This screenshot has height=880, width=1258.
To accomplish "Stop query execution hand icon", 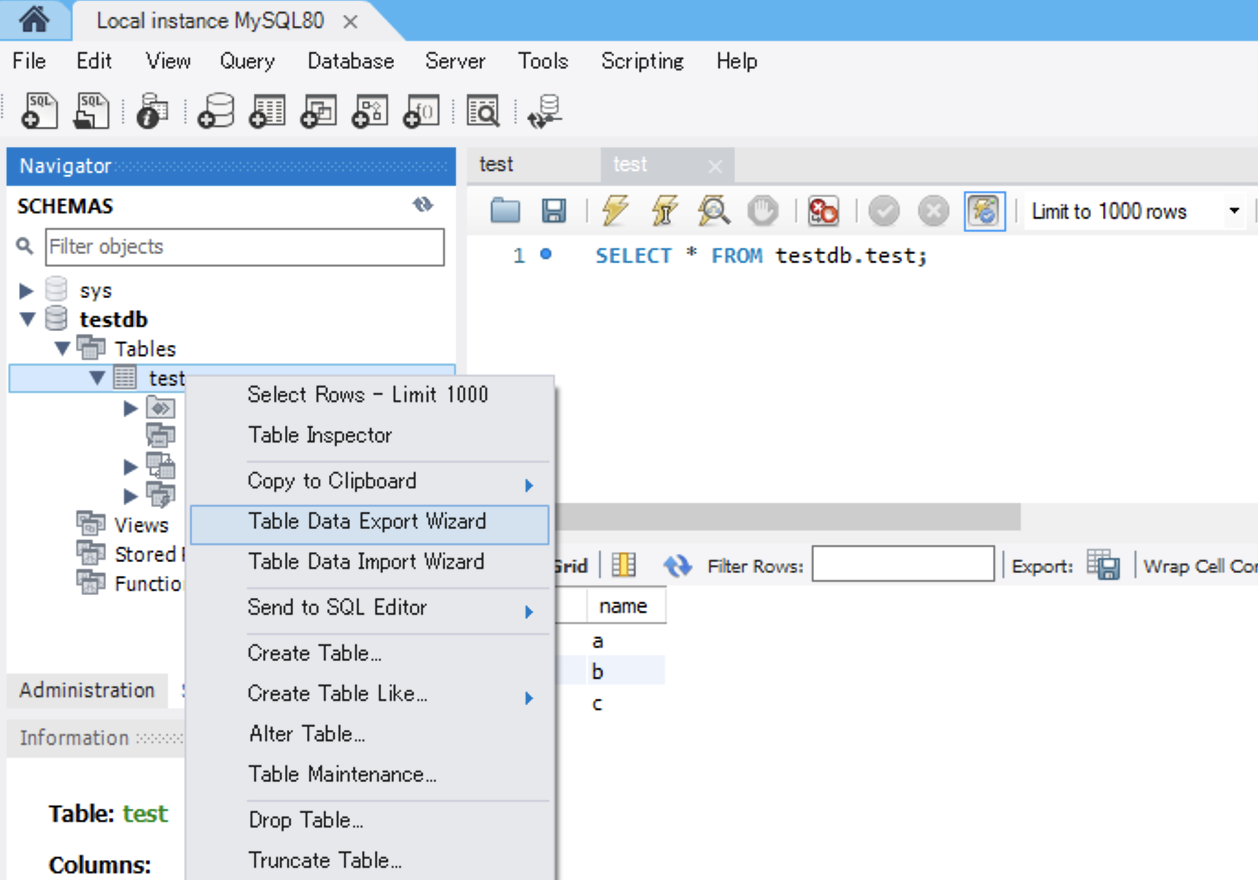I will point(762,210).
